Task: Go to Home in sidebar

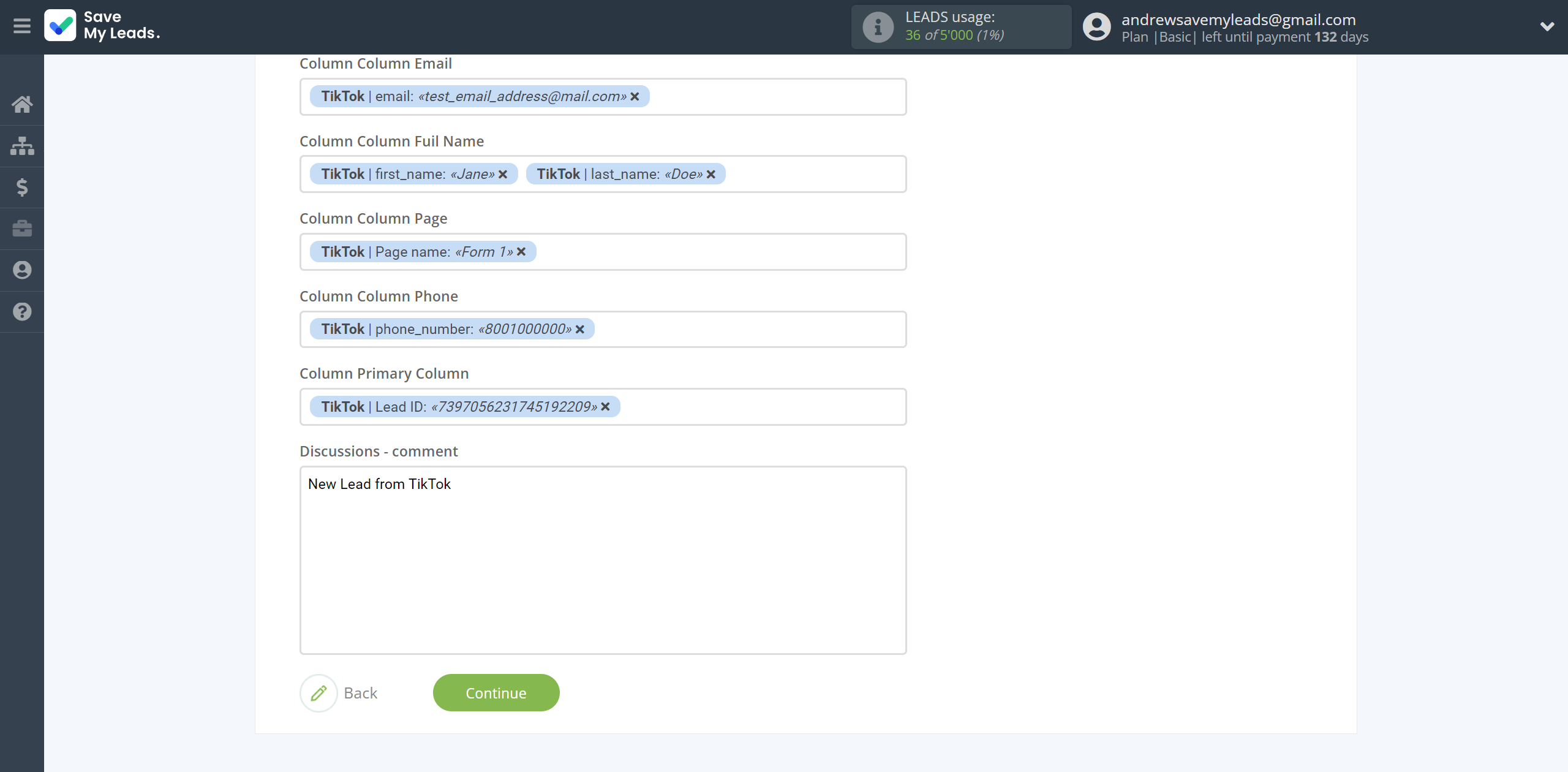Action: pos(22,104)
